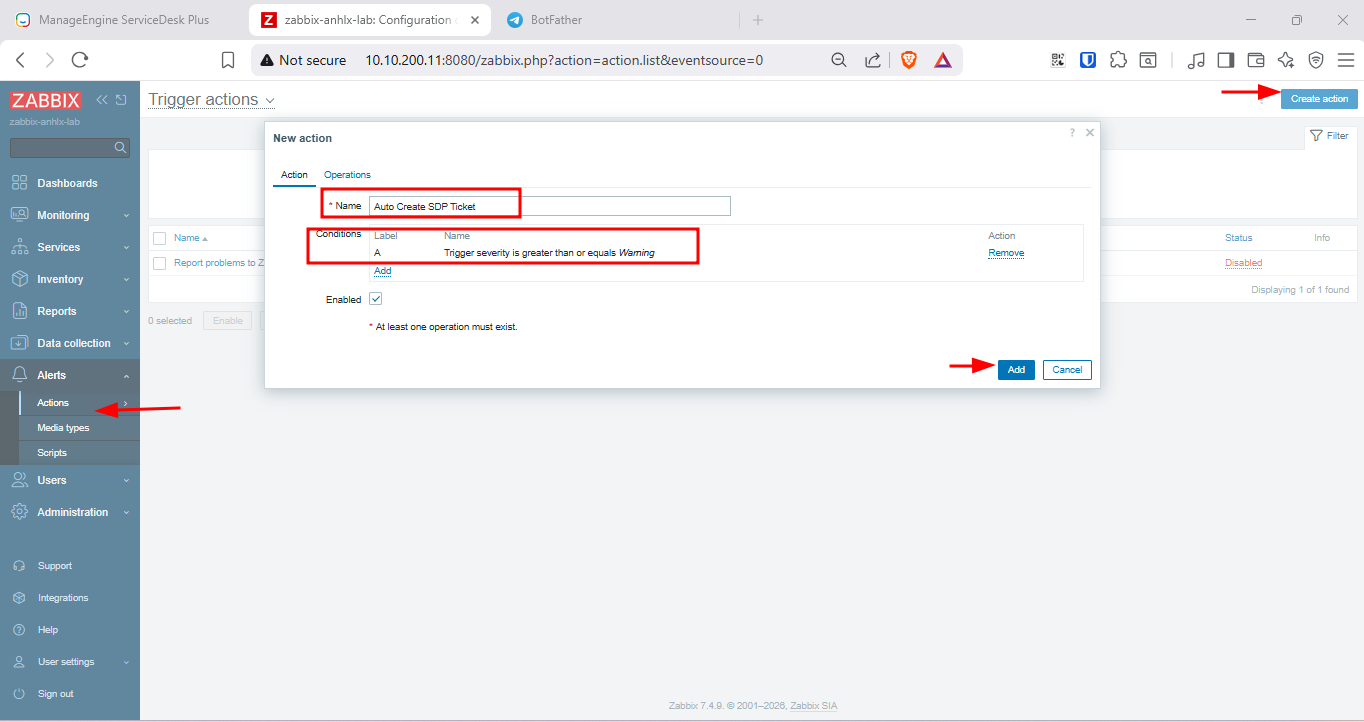Close the New action dialog

pyautogui.click(x=1090, y=132)
